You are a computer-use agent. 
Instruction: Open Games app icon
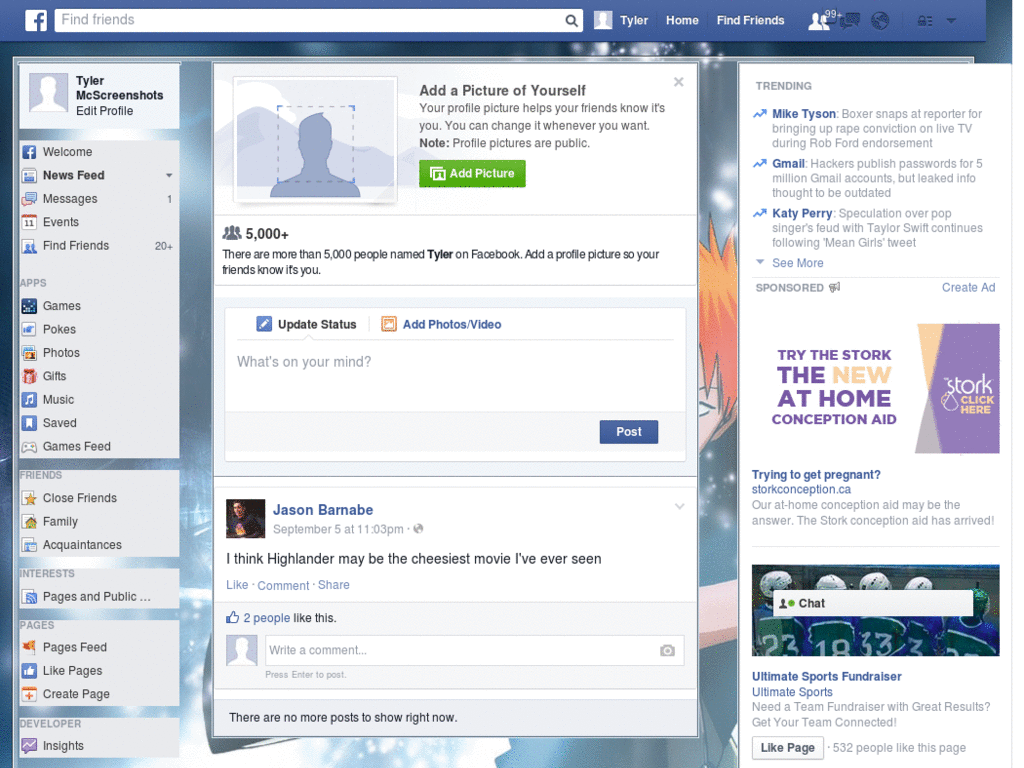tap(29, 306)
